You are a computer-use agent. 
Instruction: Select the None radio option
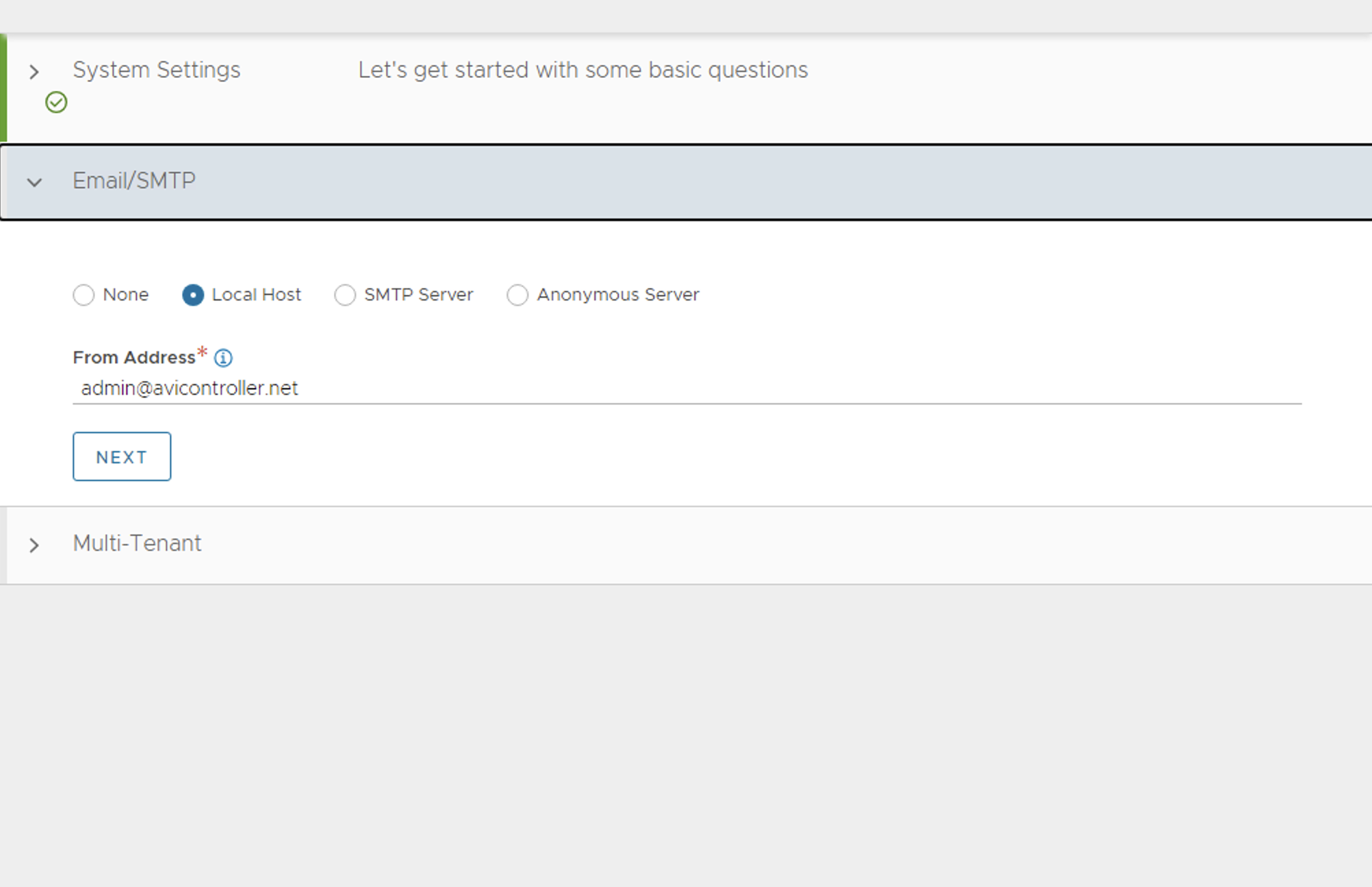tap(84, 295)
